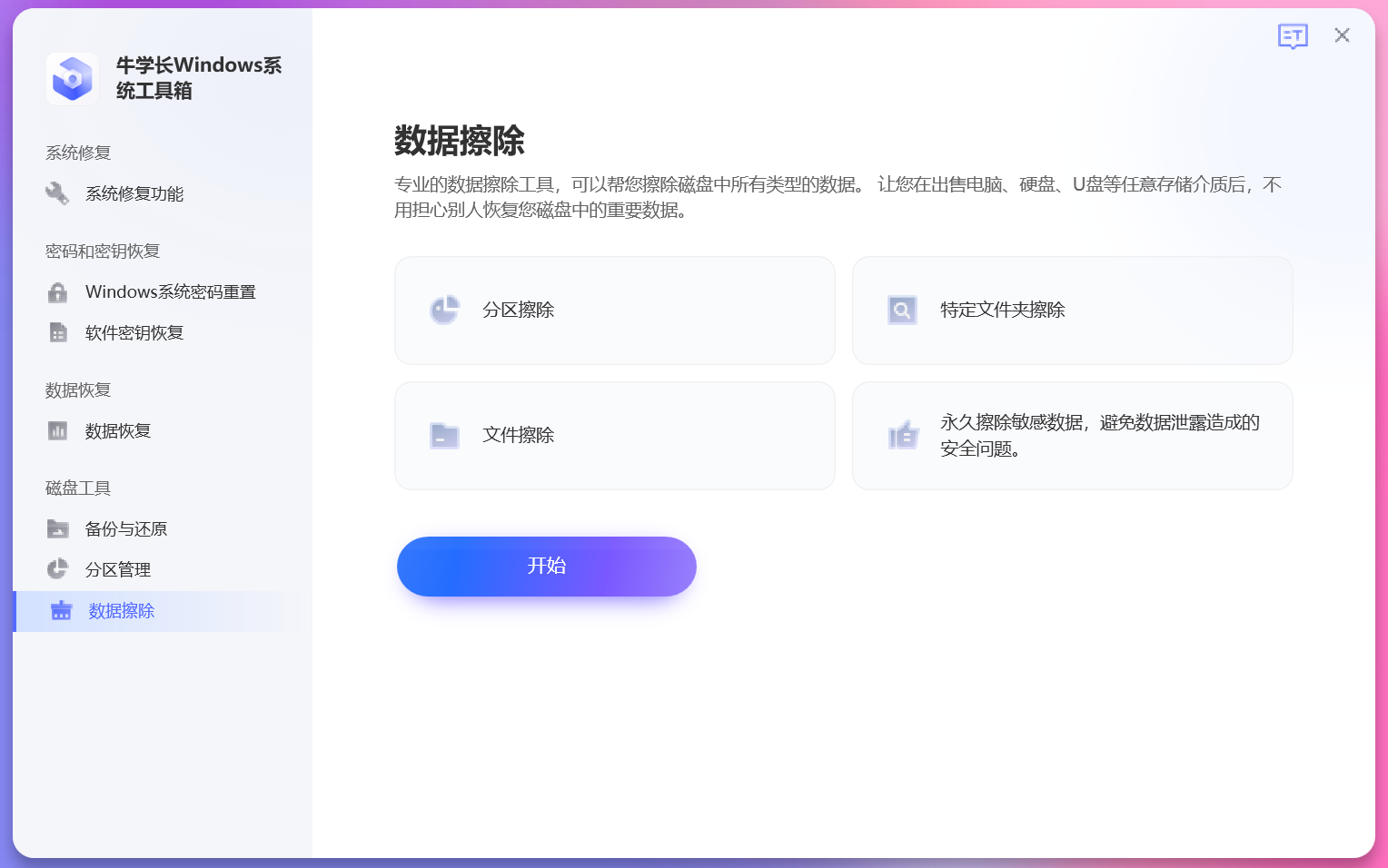The width and height of the screenshot is (1388, 868).
Task: Click the lock icon for Windows系统密码重置
Action: (x=57, y=292)
